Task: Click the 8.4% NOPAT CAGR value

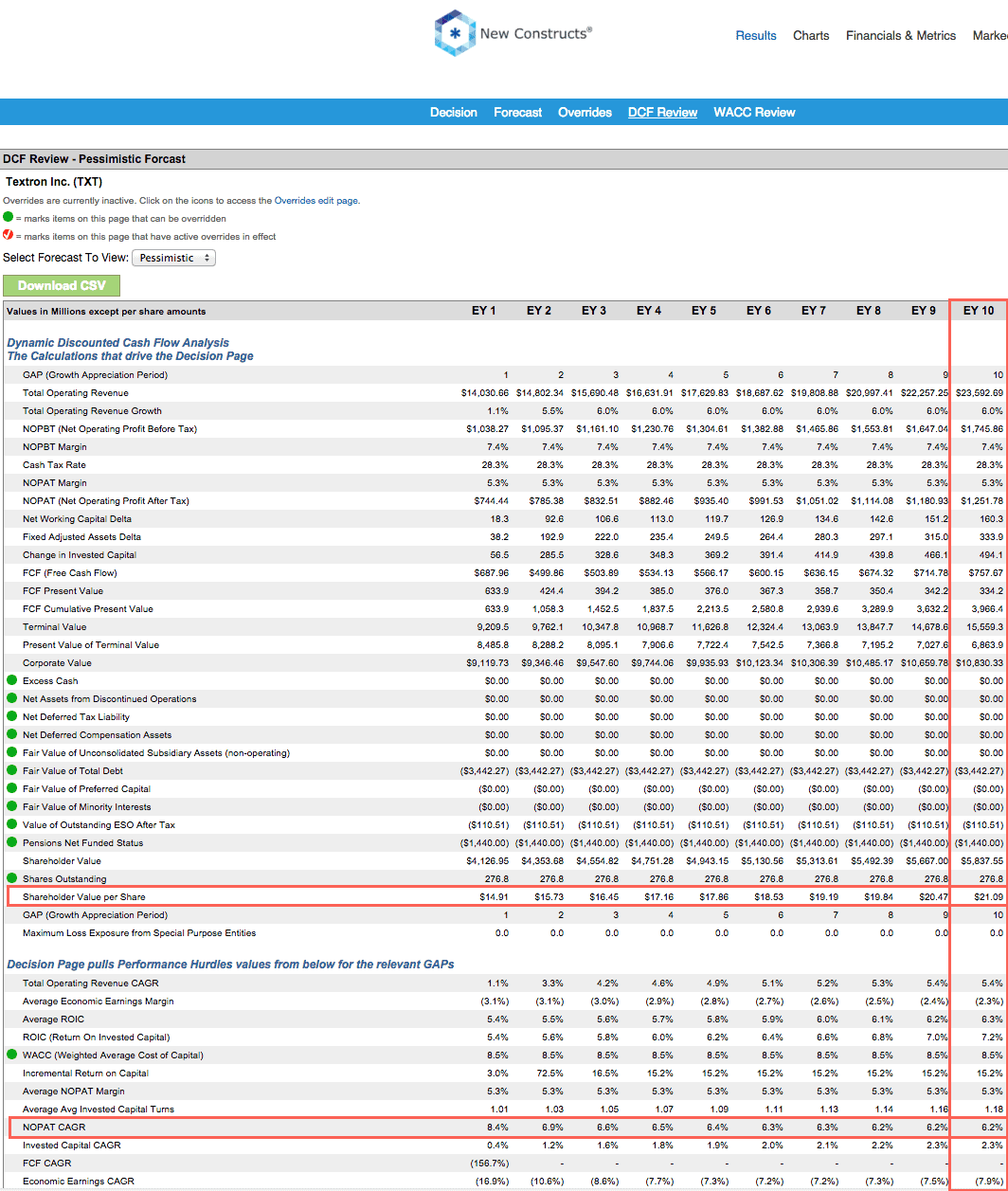Action: (496, 1127)
